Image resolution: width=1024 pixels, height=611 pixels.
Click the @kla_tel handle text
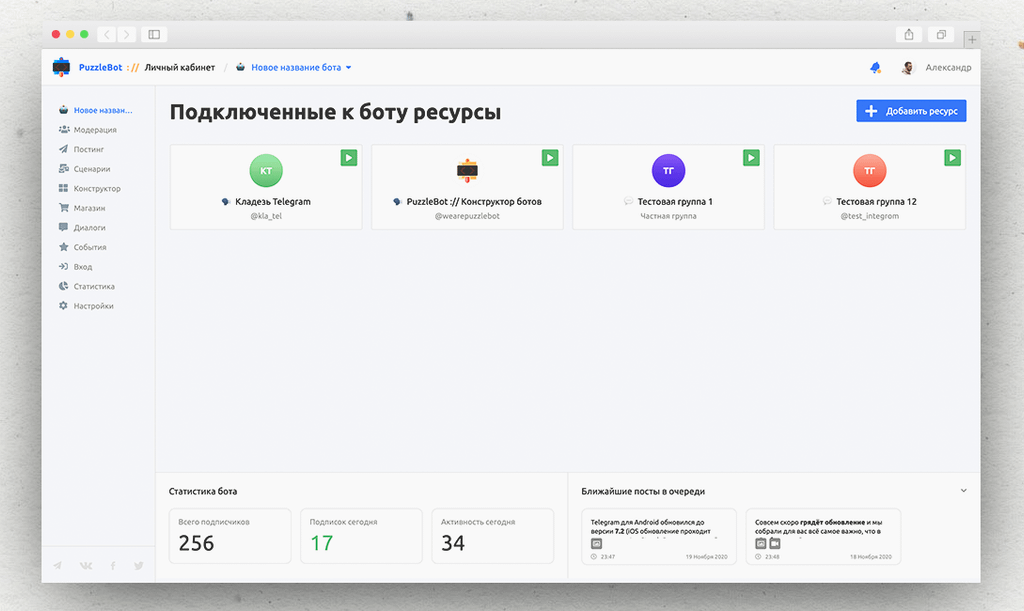(266, 216)
